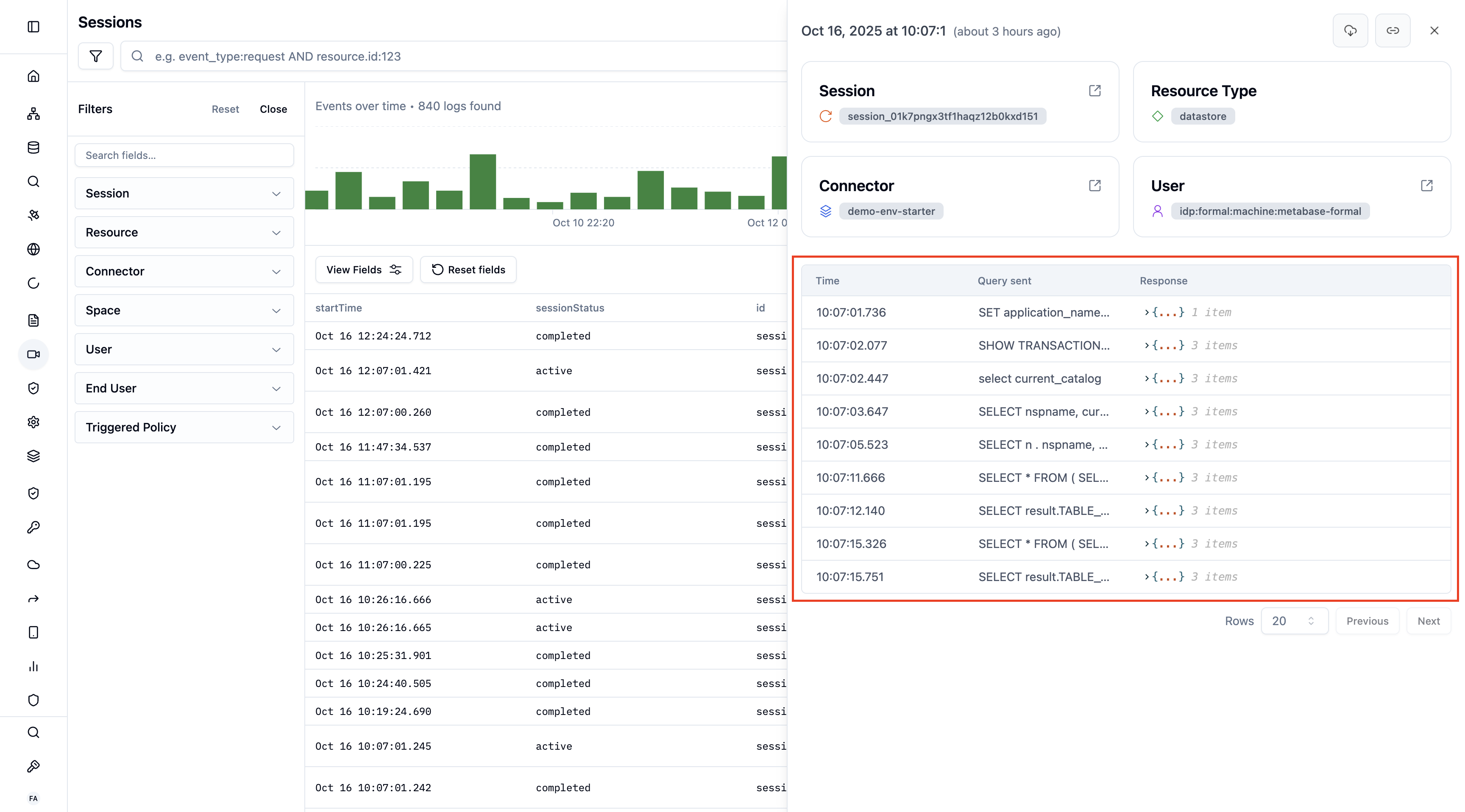1465x812 pixels.
Task: Click the View Fields button
Action: [x=363, y=270]
